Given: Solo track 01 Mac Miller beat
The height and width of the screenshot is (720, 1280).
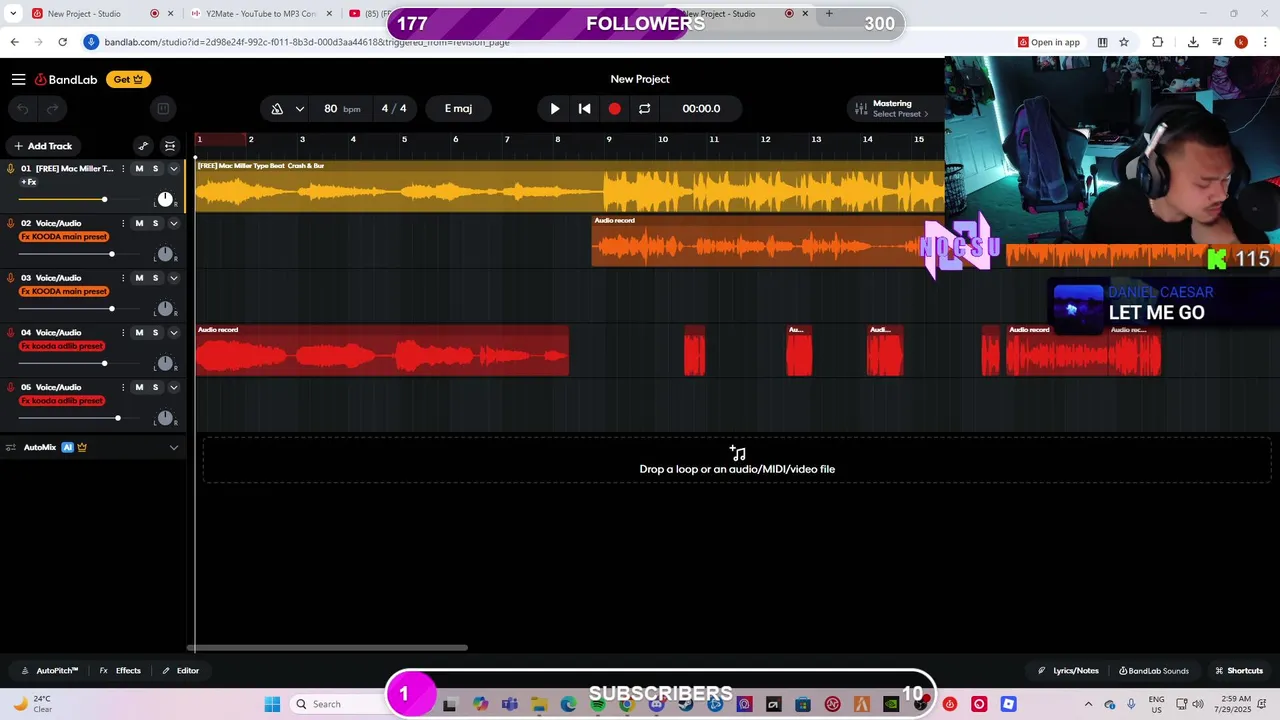Looking at the screenshot, I should (155, 169).
